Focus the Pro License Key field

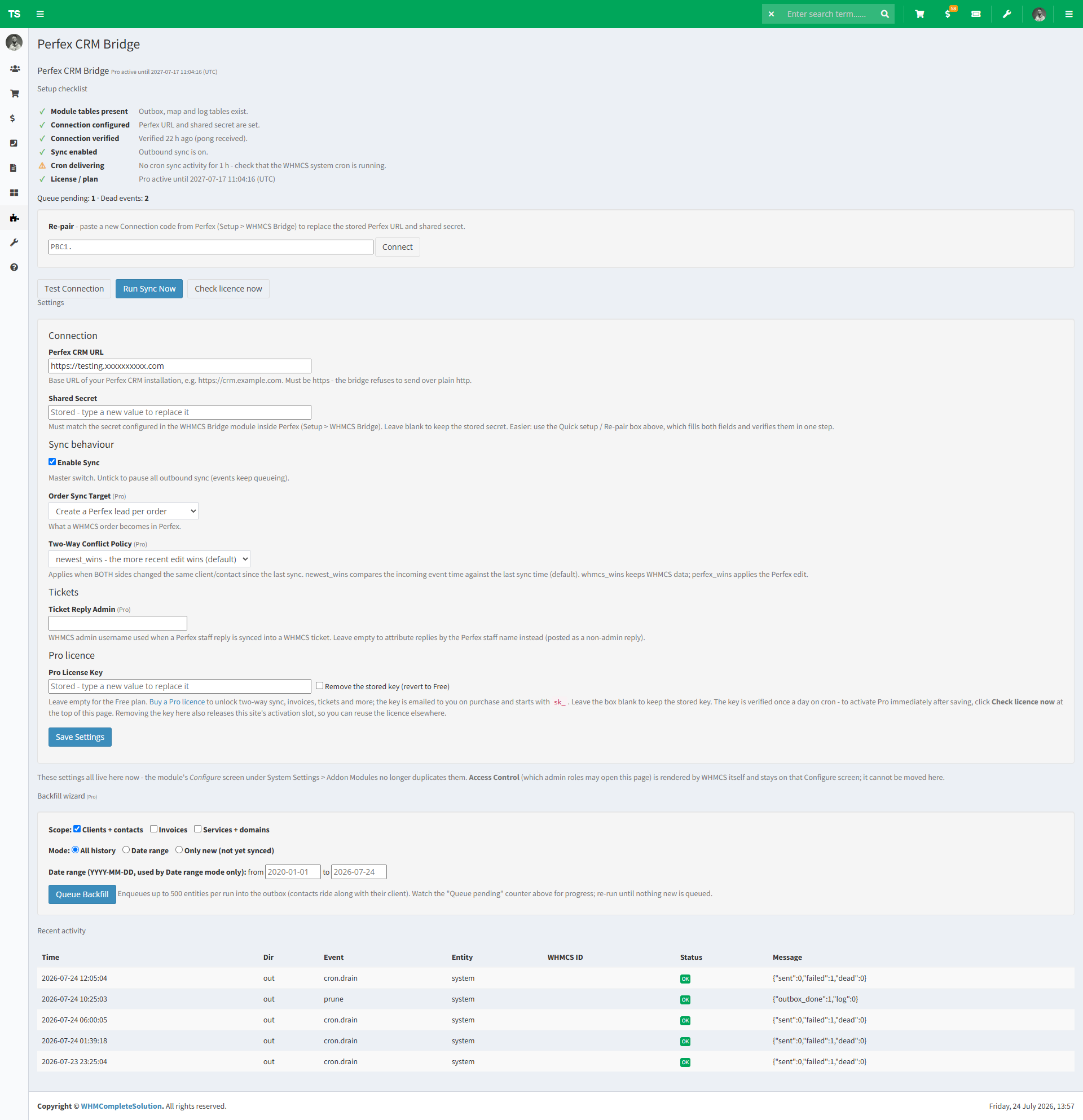coord(180,686)
